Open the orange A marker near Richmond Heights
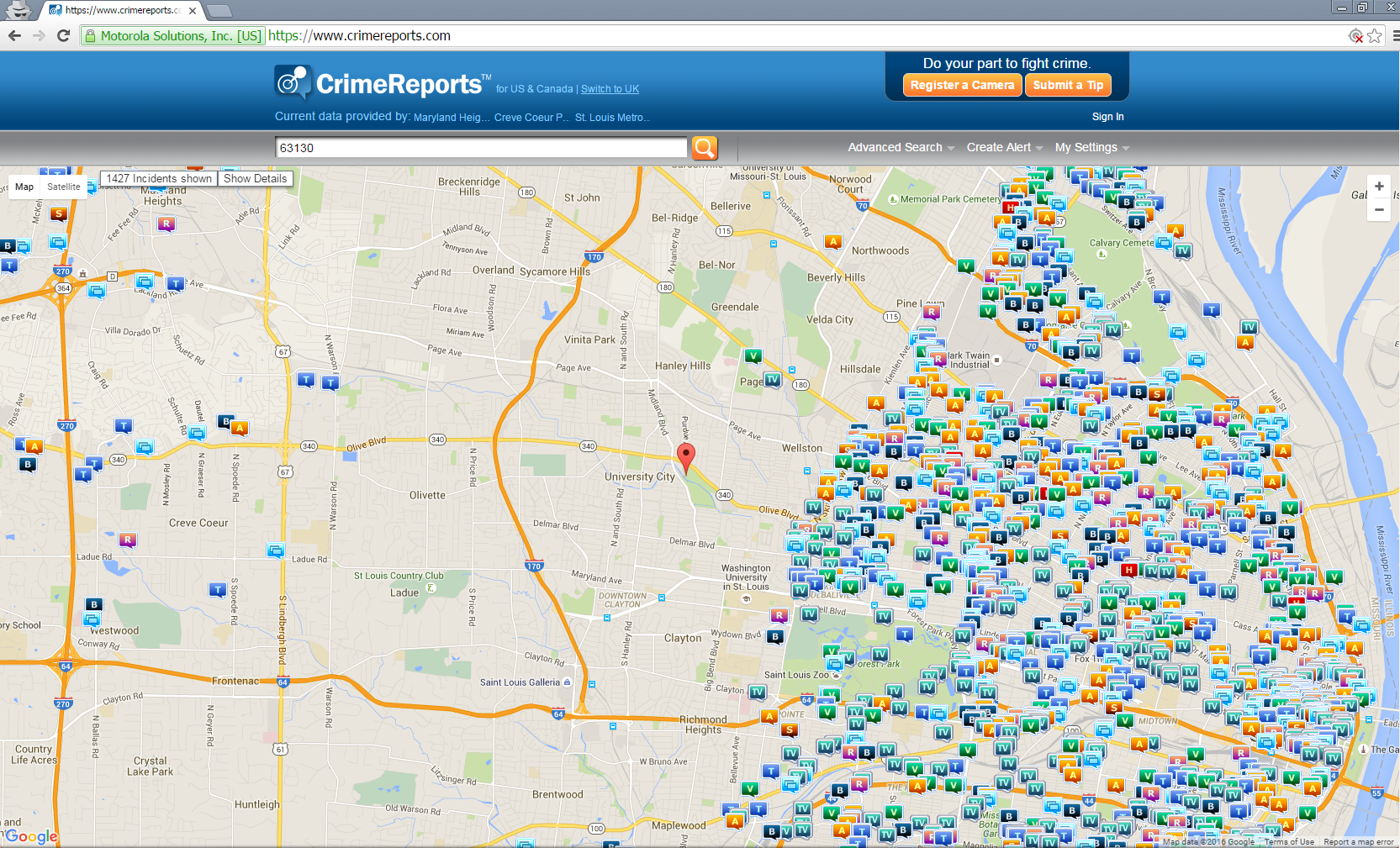Screen dimensions: 1400x848 click(769, 716)
